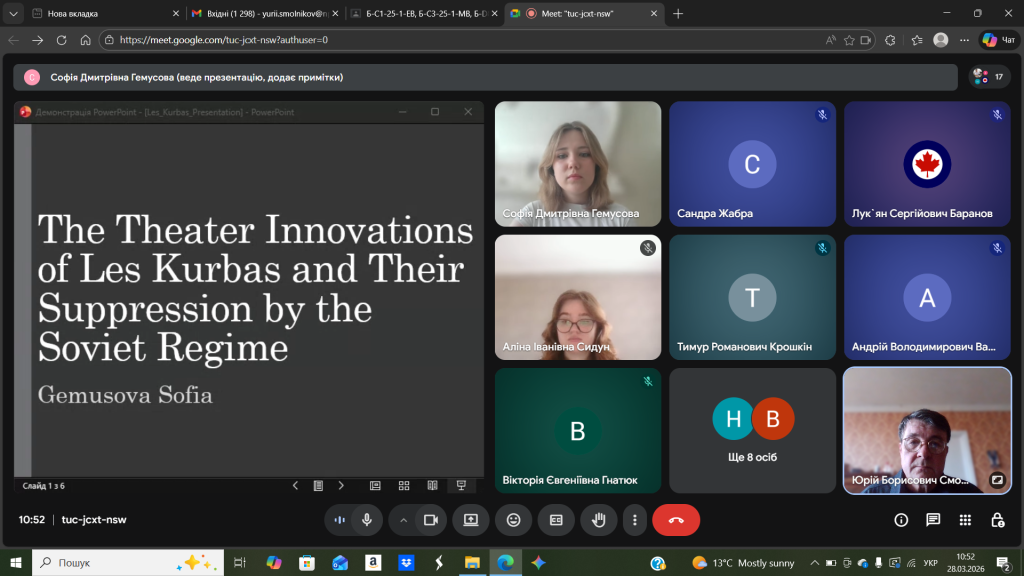The image size is (1024, 576).
Task: Open host controls lock icon
Action: pyautogui.click(x=997, y=520)
